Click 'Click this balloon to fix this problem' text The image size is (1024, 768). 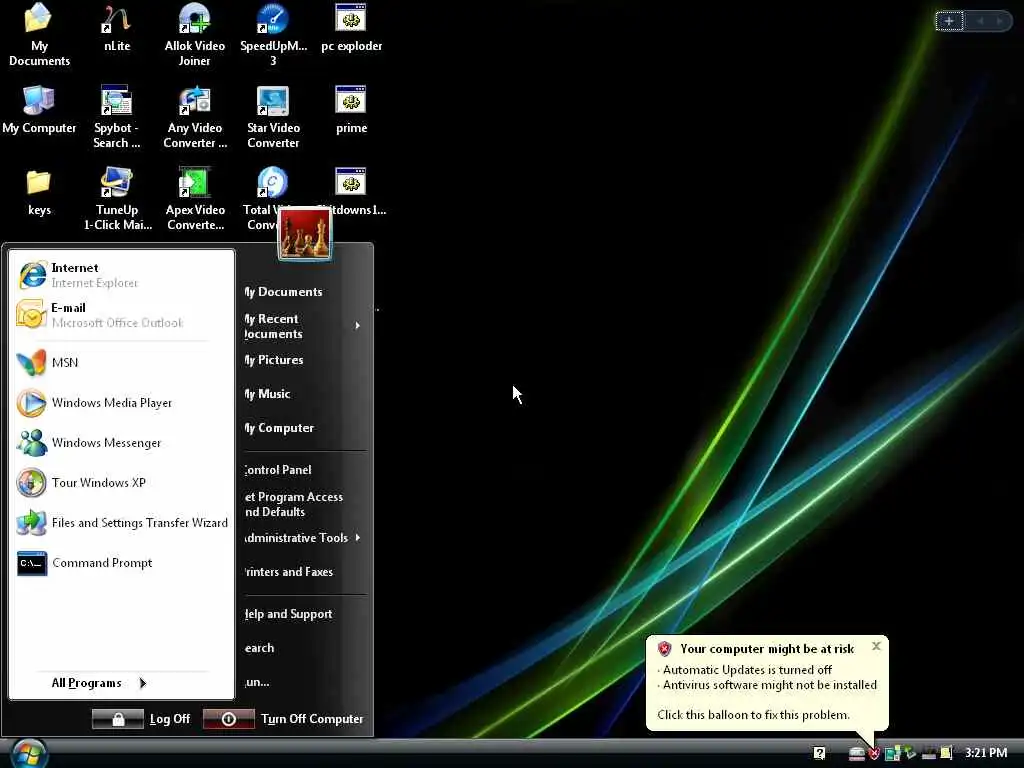point(753,714)
